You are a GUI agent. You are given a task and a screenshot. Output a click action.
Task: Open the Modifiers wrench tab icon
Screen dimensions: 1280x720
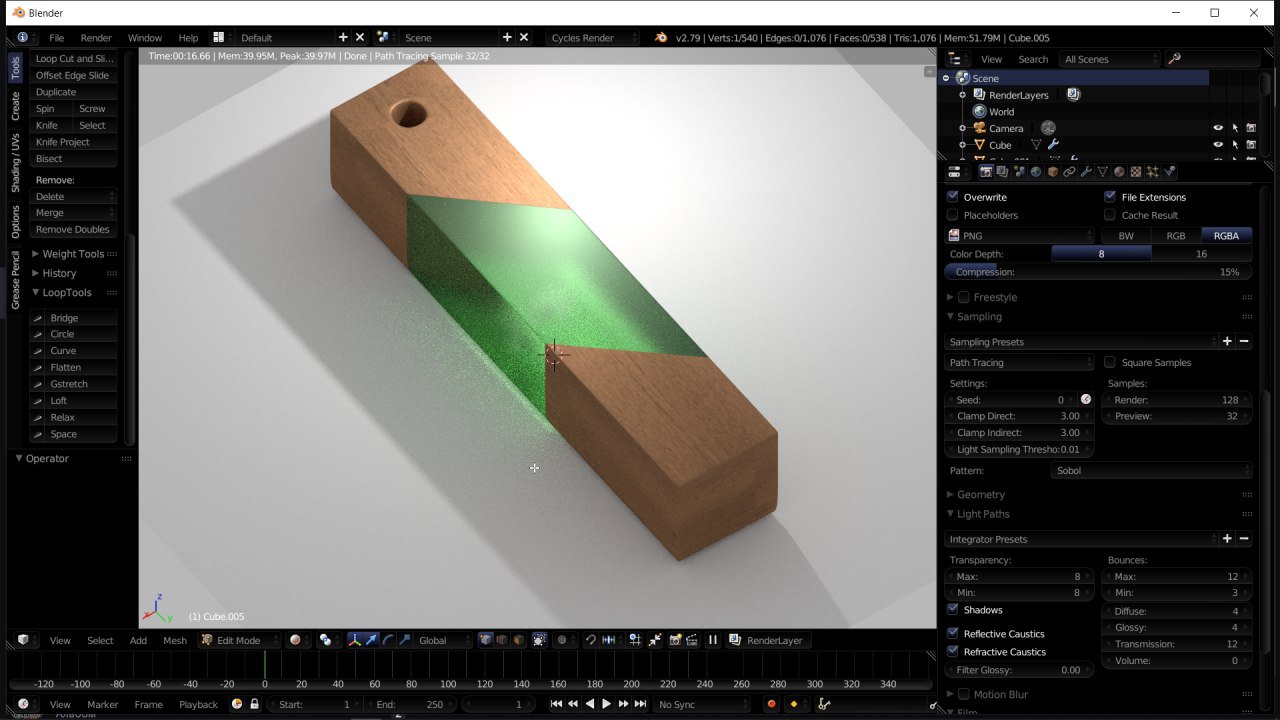point(1086,172)
